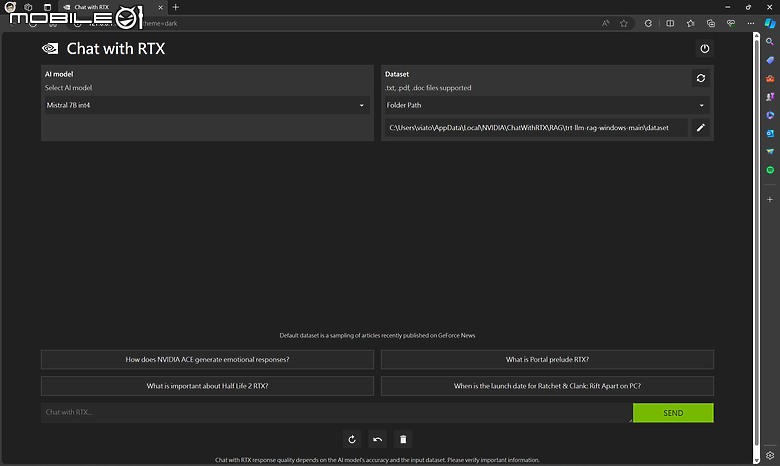
Task: Open Browser essentials heart icon
Action: coord(731,23)
